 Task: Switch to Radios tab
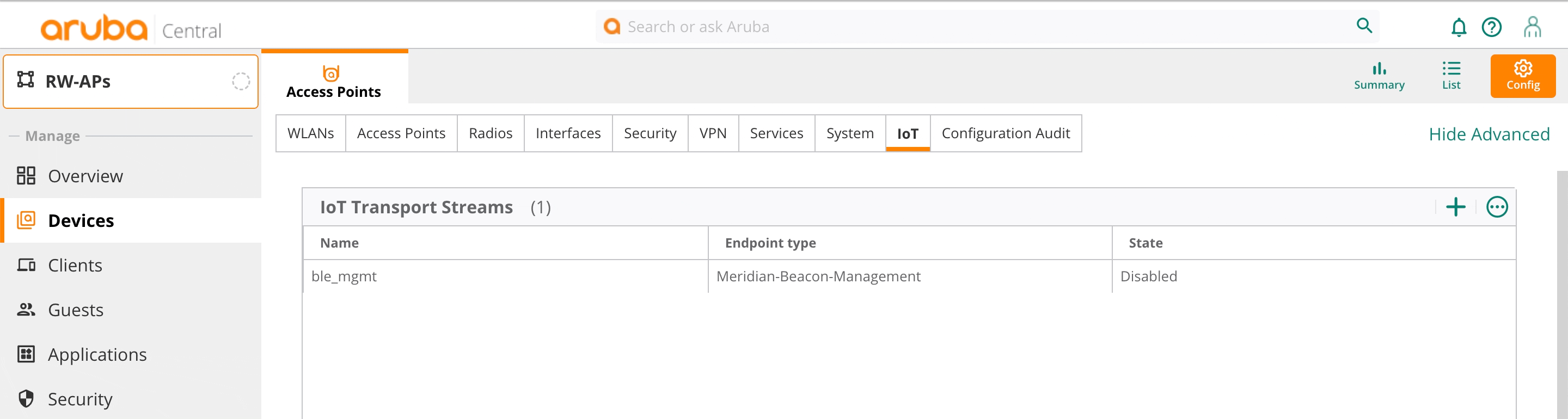pyautogui.click(x=491, y=133)
